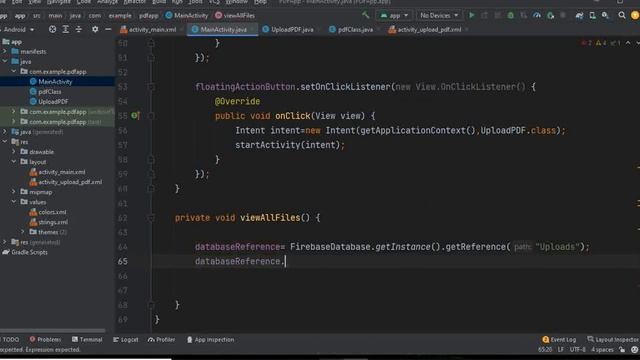Click the Make Project hammer icon
The image size is (640, 360).
[x=365, y=16]
